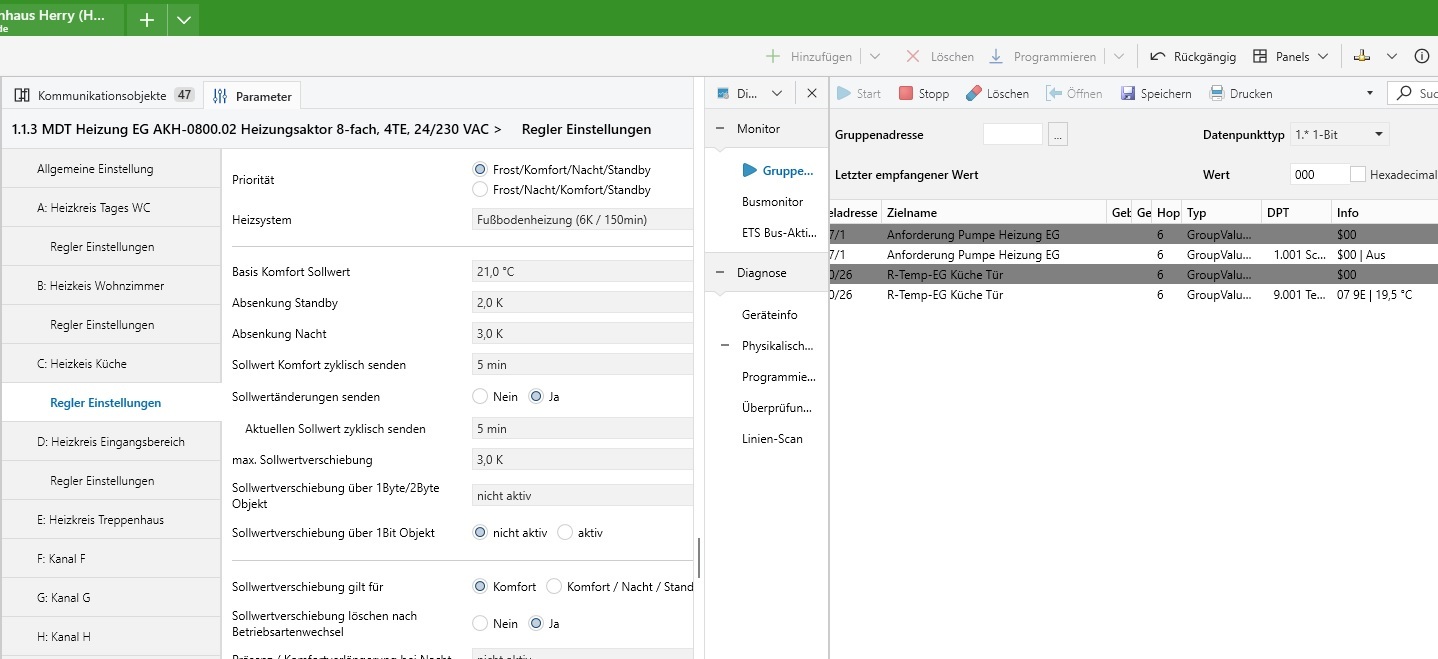1438x659 pixels.
Task: Click the Programmieren button
Action: [1043, 57]
